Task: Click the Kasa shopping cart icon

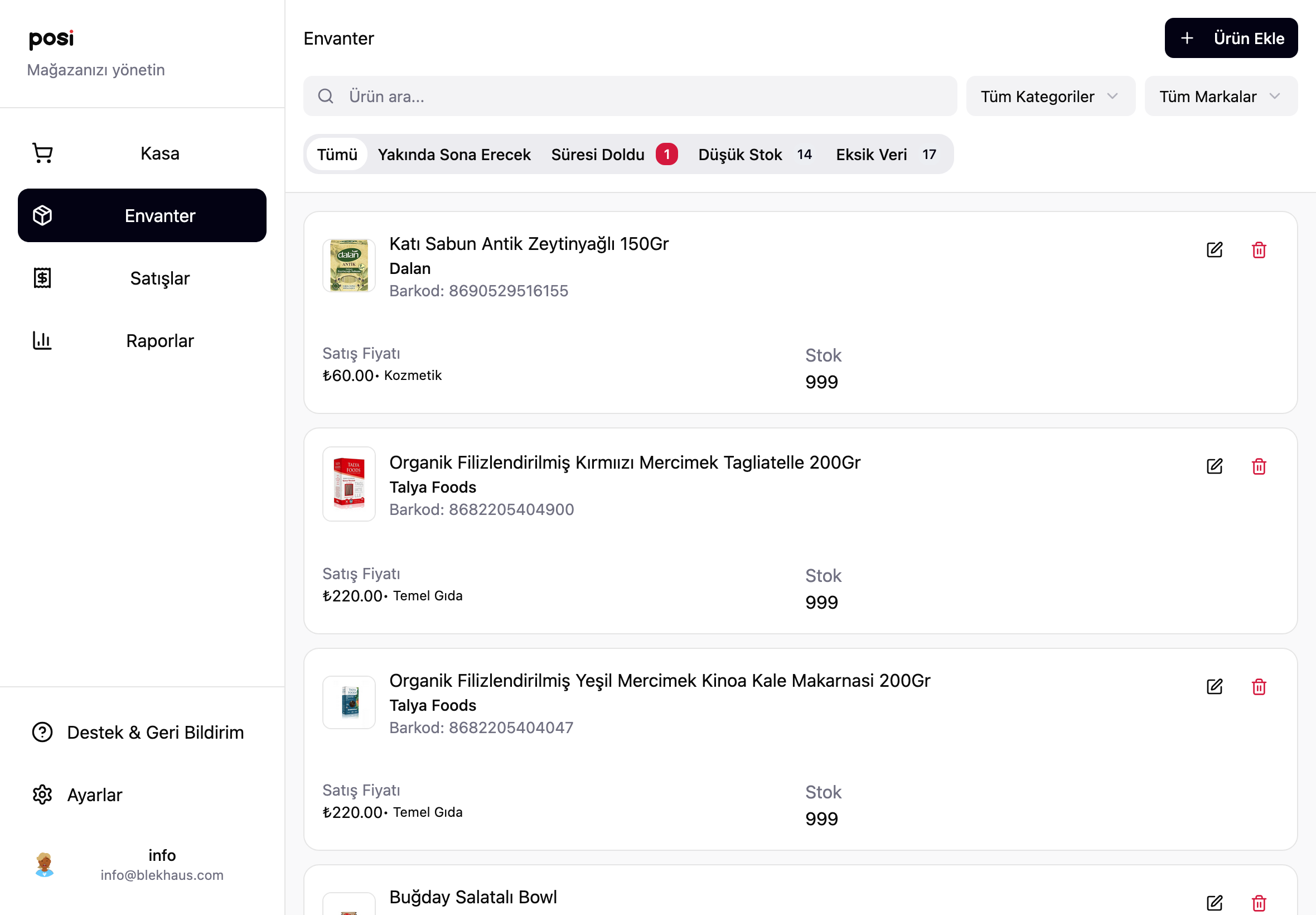Action: (43, 153)
